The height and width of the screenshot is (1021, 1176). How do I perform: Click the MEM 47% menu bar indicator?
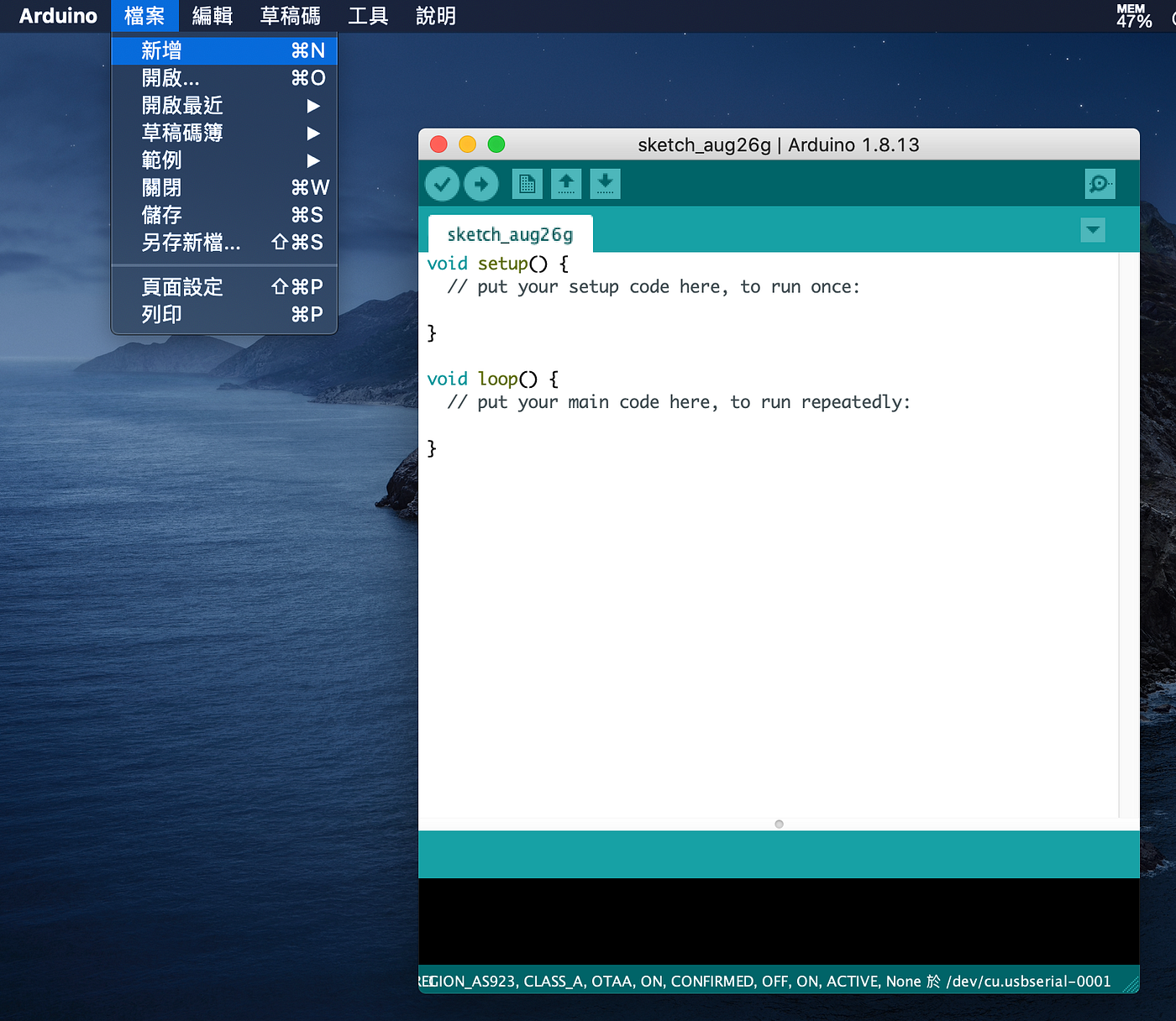coord(1131,15)
